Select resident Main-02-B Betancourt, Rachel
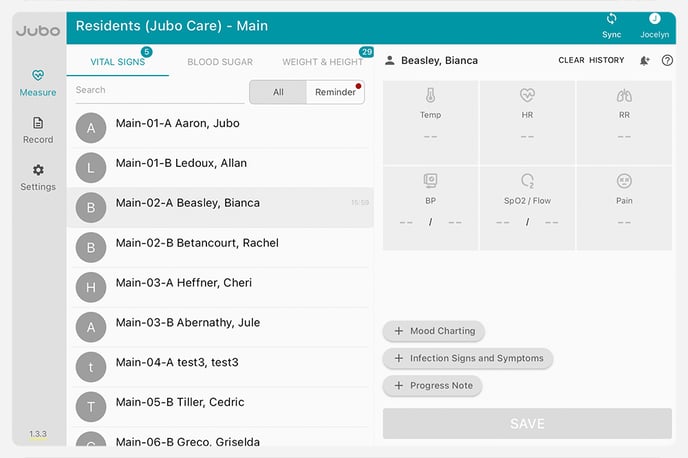688x458 pixels. [222, 247]
